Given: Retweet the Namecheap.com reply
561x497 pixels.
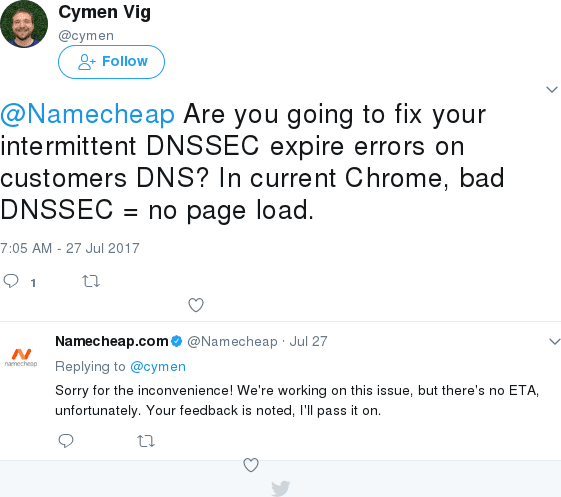Looking at the screenshot, I should [146, 441].
